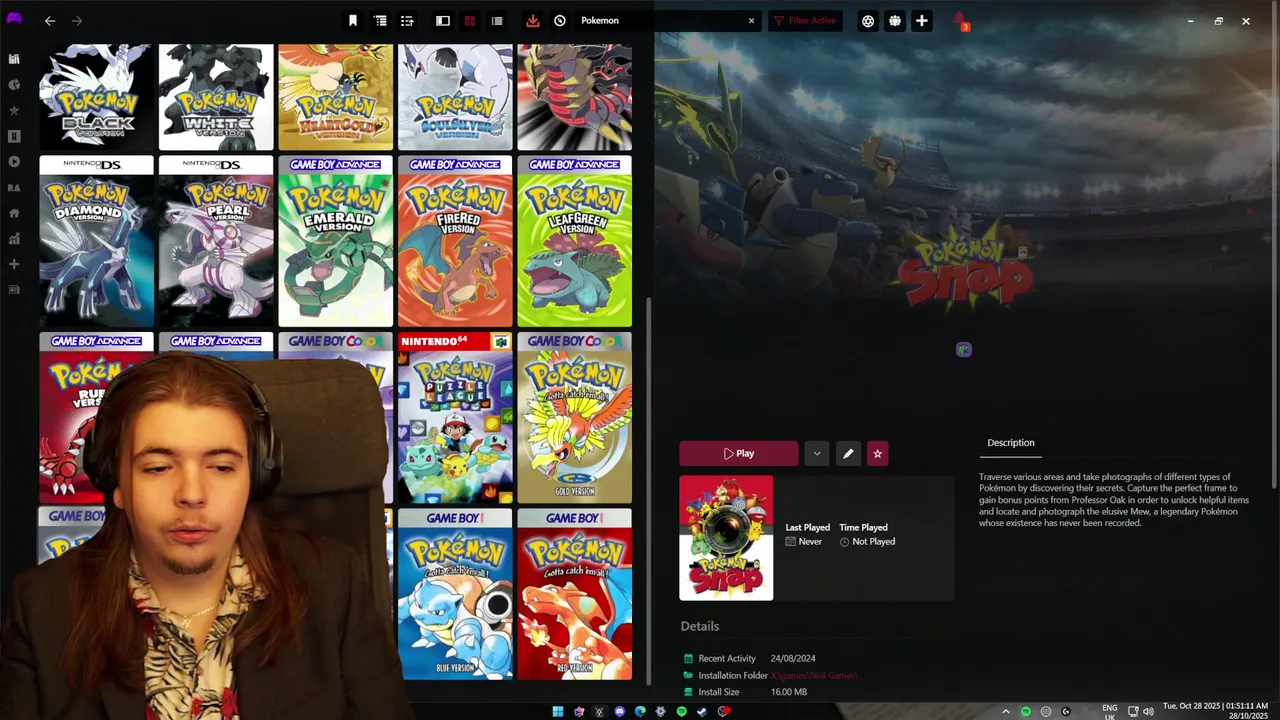The height and width of the screenshot is (720, 1280).
Task: Click the bookmark icon in top toolbar
Action: [353, 21]
